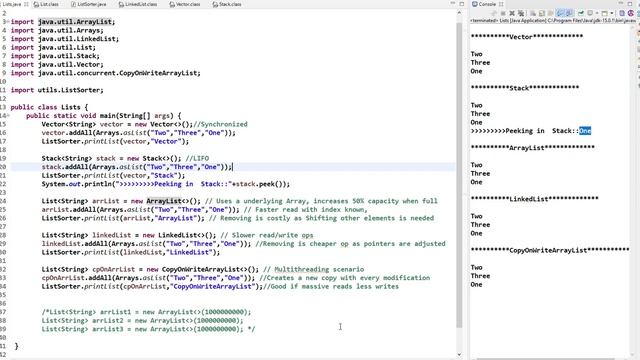Pin the Console view
Image resolution: width=640 pixels, height=360 pixels.
tap(582, 13)
